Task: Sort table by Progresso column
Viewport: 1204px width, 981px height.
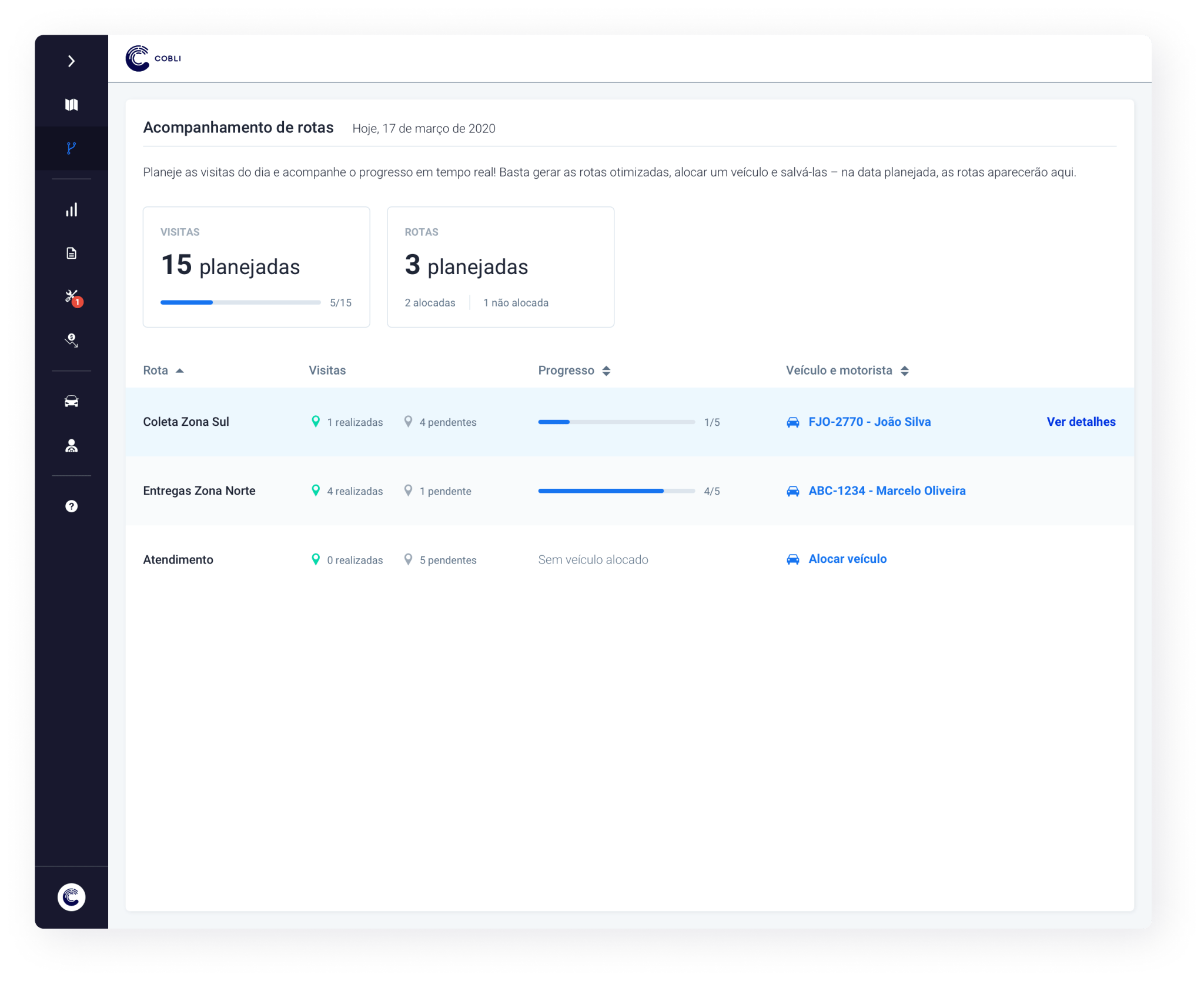Action: tap(574, 371)
